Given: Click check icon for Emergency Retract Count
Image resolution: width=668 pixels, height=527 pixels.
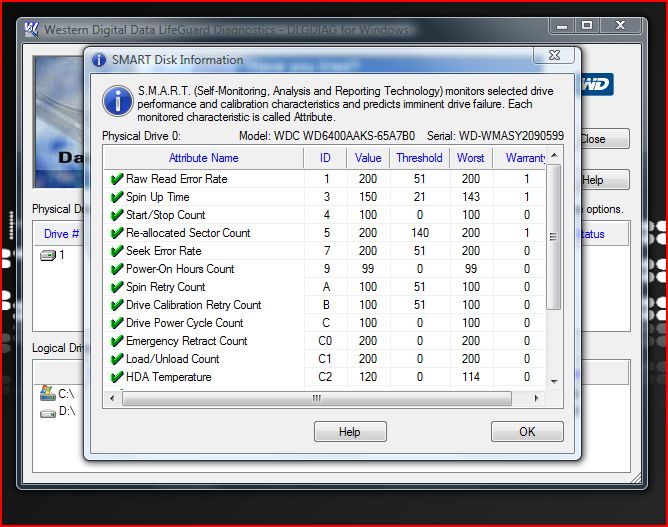Looking at the screenshot, I should (116, 341).
